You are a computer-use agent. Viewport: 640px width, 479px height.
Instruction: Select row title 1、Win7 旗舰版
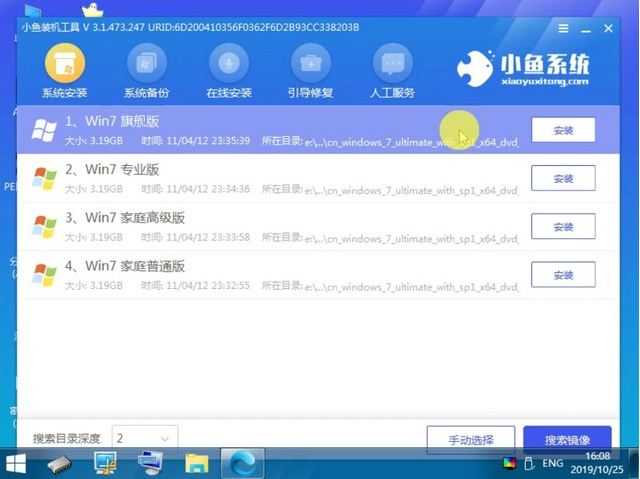coord(112,121)
